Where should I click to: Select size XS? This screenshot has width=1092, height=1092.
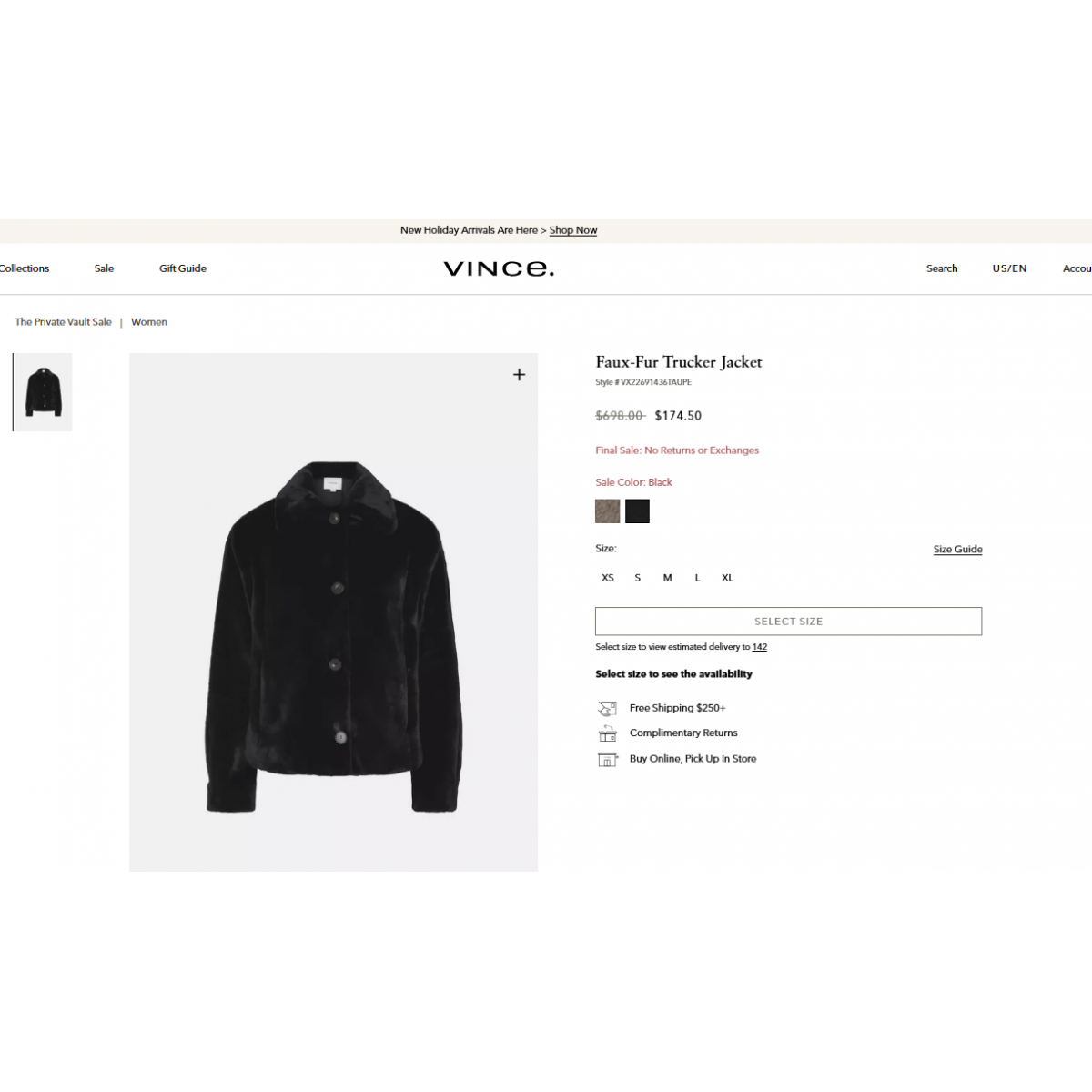[608, 578]
